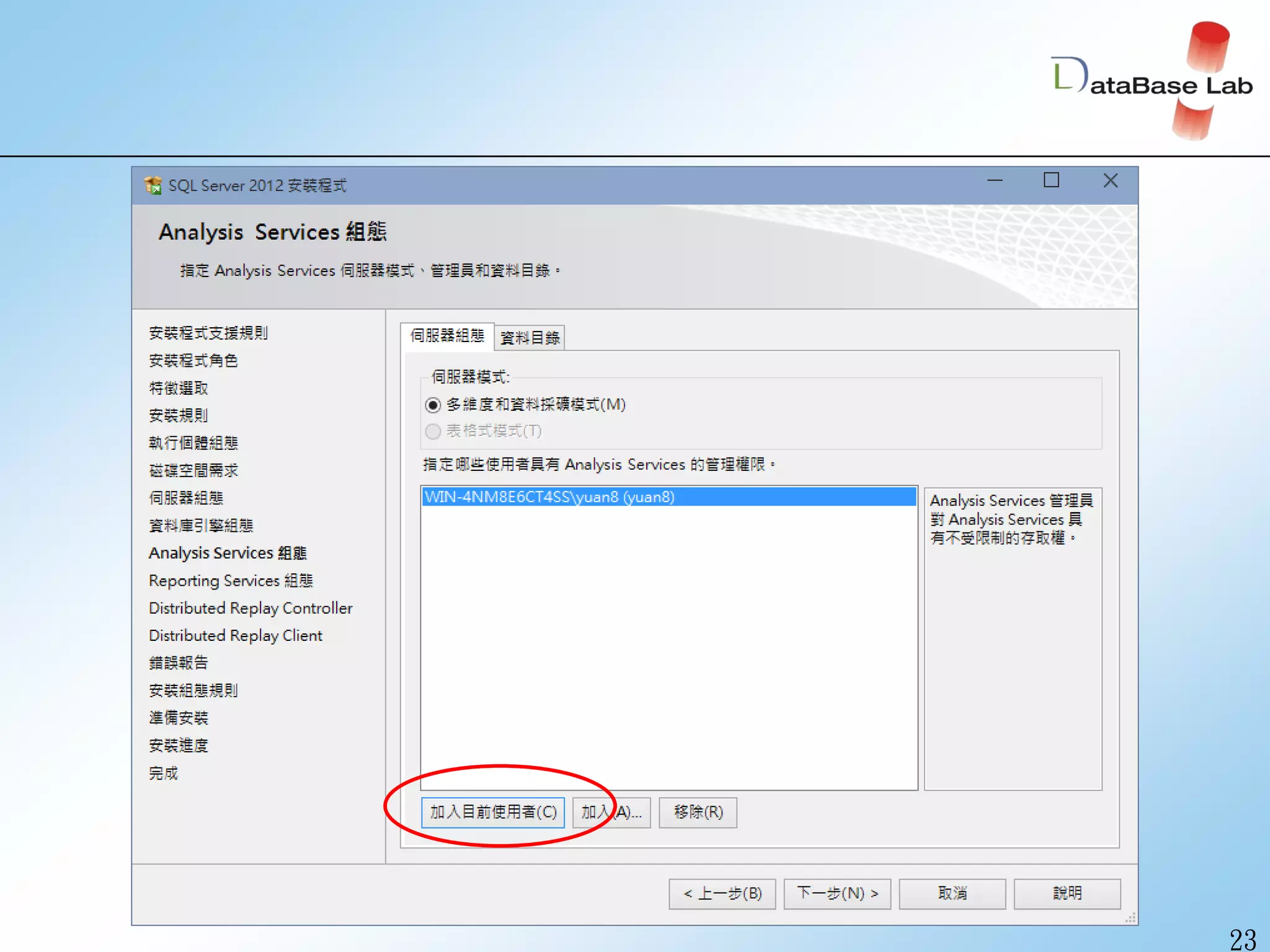Click 伺服器組態 step in left sidebar
The image size is (1270, 952).
tap(186, 498)
